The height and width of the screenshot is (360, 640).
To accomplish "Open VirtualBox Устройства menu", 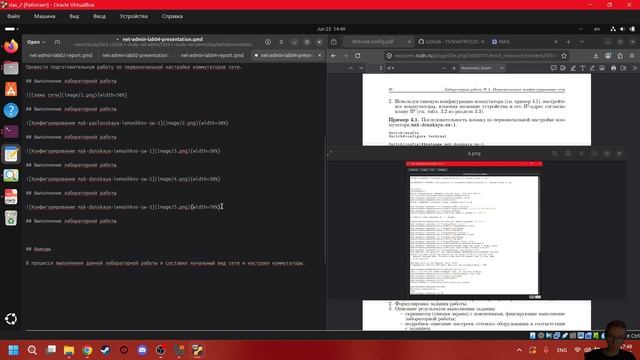I will [x=134, y=16].
